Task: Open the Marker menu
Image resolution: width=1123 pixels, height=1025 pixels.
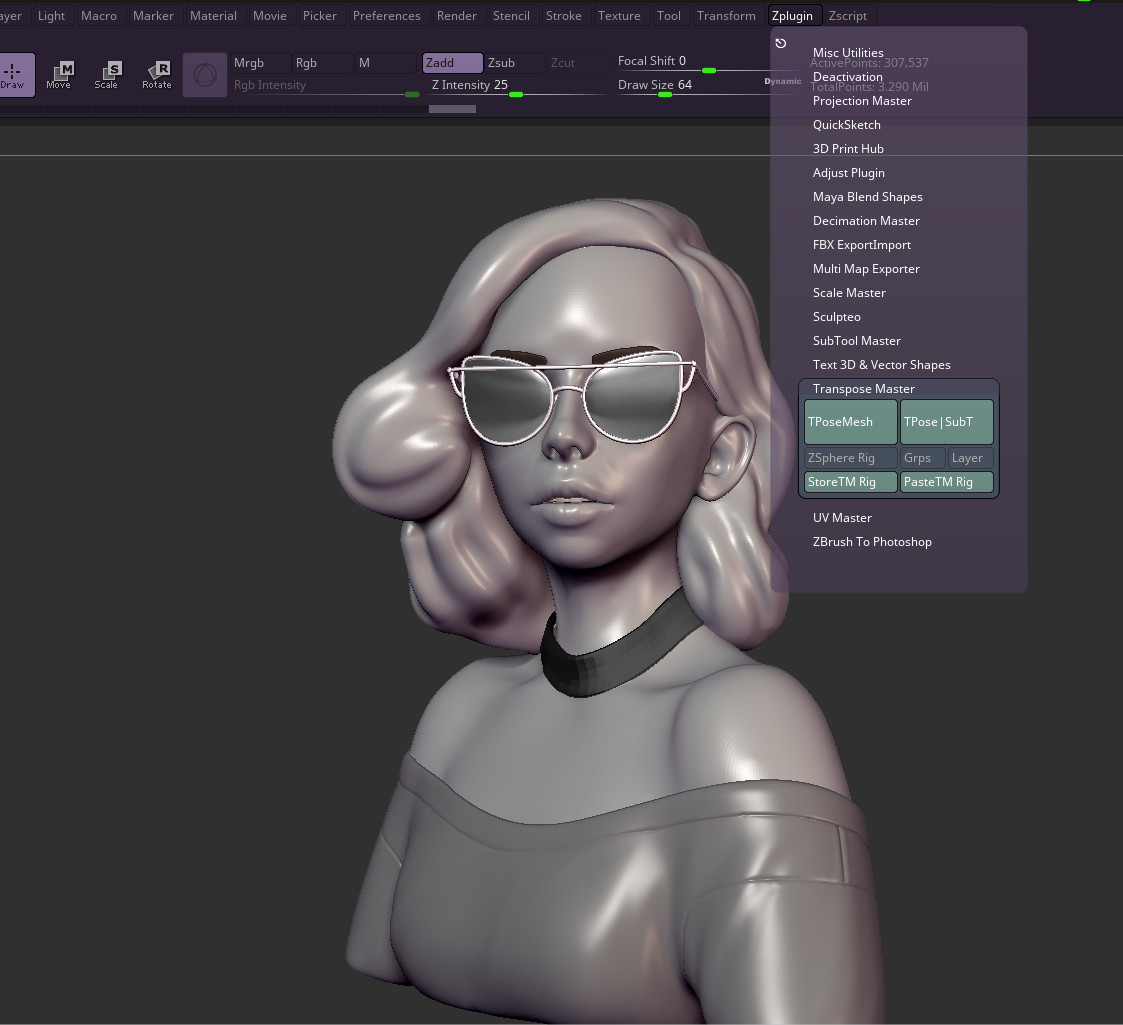Action: pyautogui.click(x=153, y=16)
